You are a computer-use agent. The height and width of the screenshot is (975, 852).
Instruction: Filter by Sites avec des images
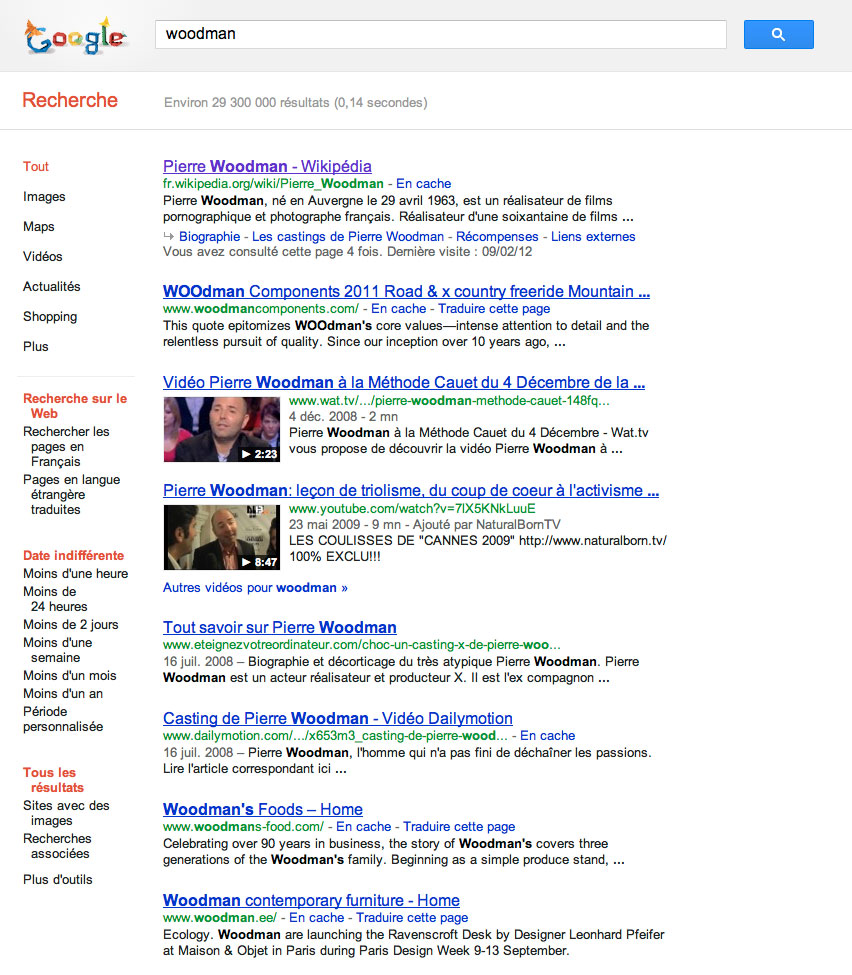[x=66, y=813]
